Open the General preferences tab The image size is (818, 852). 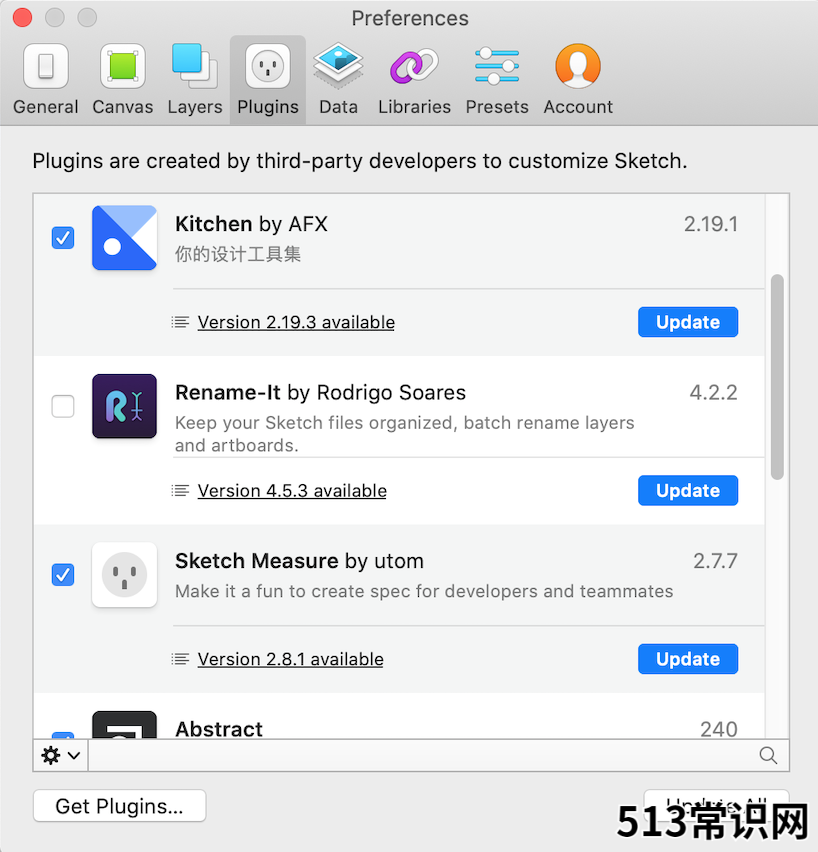pyautogui.click(x=46, y=80)
